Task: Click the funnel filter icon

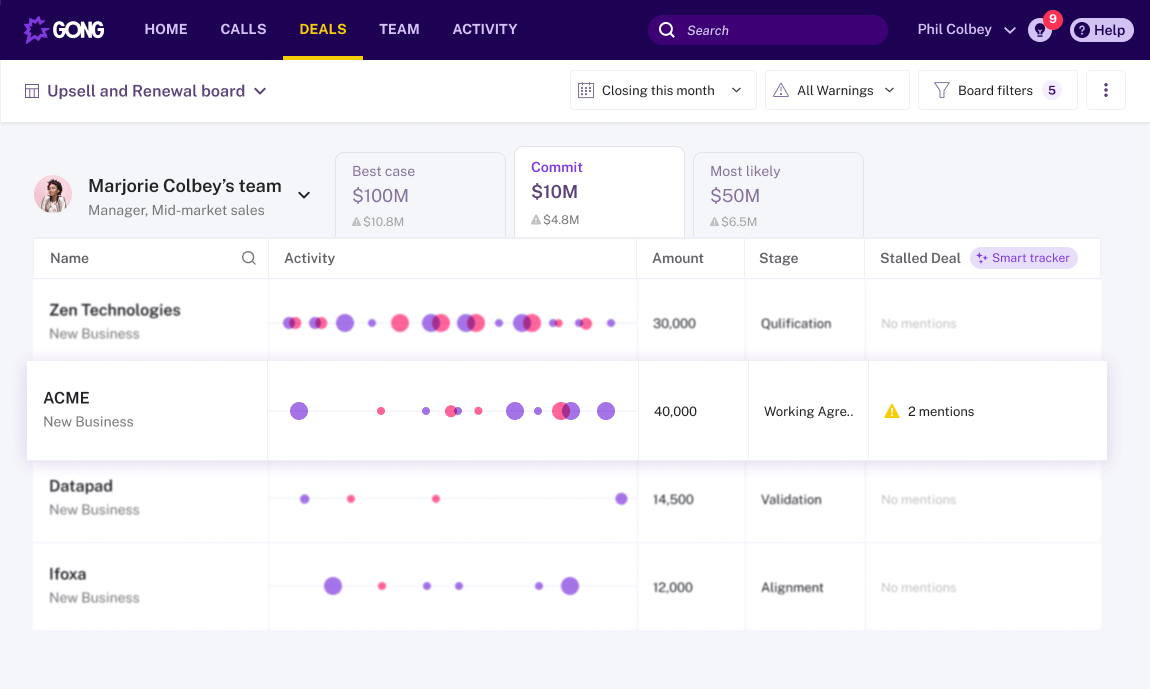Action: (x=942, y=90)
